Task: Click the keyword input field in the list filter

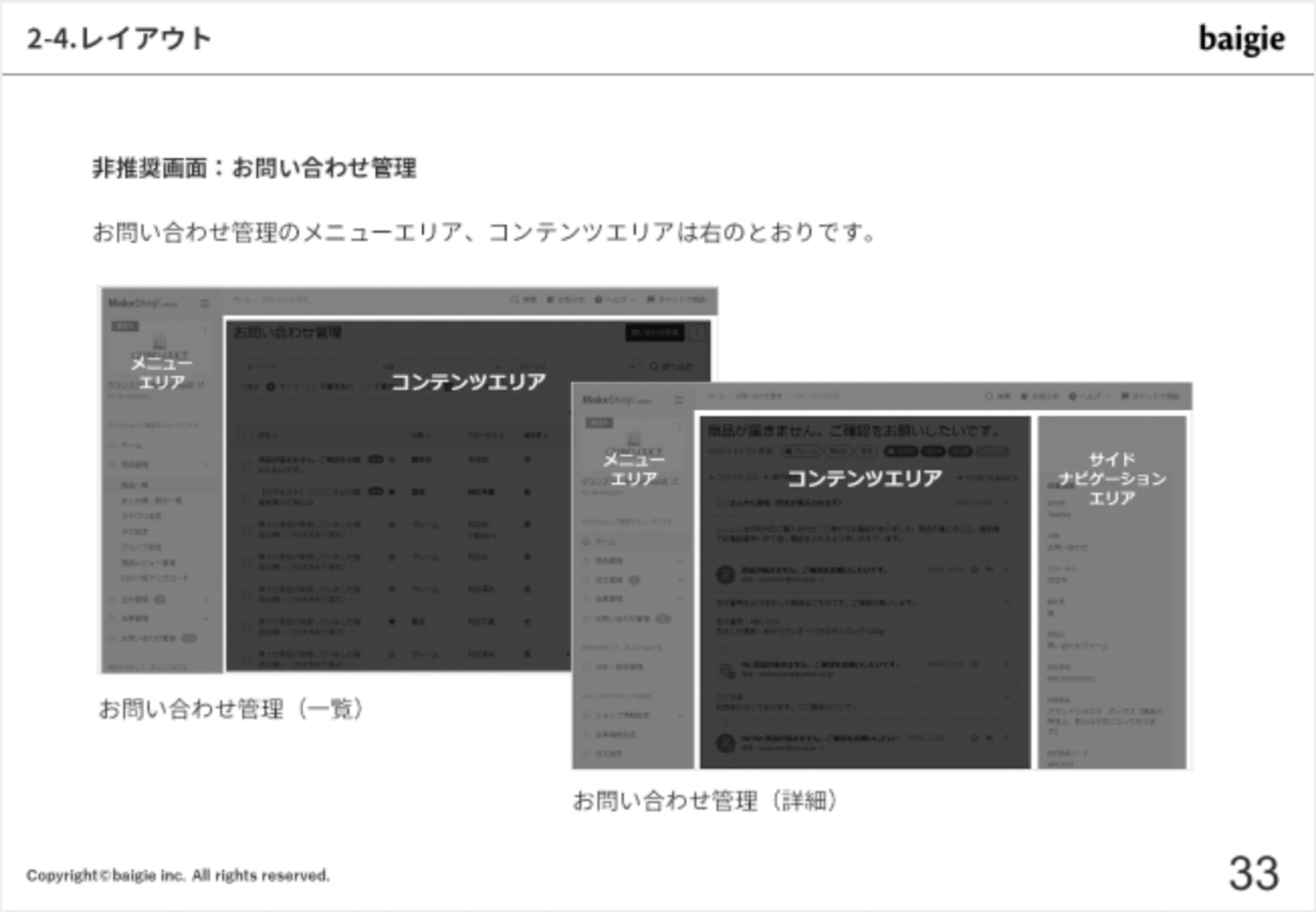Action: tap(306, 367)
